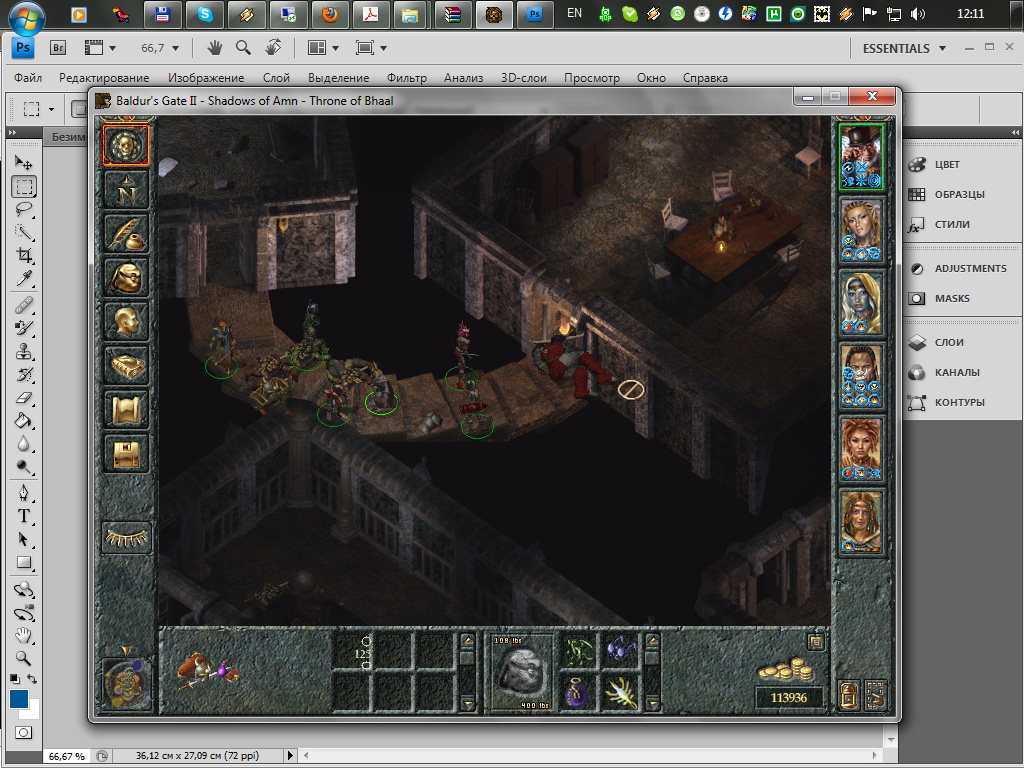Open the priest scroll button in game
Image resolution: width=1024 pixels, height=768 pixels.
(x=126, y=409)
